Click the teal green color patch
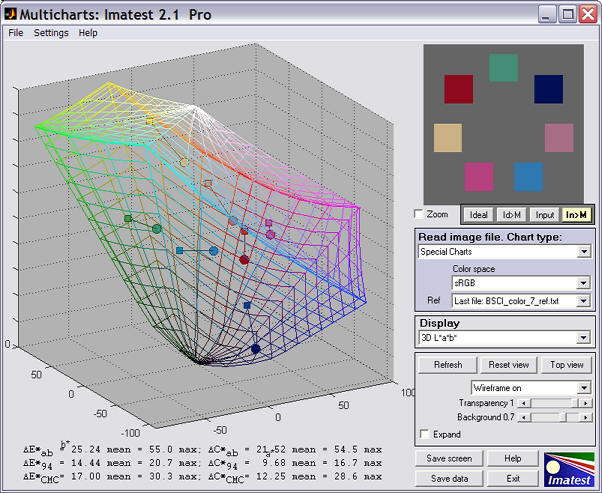 click(504, 68)
